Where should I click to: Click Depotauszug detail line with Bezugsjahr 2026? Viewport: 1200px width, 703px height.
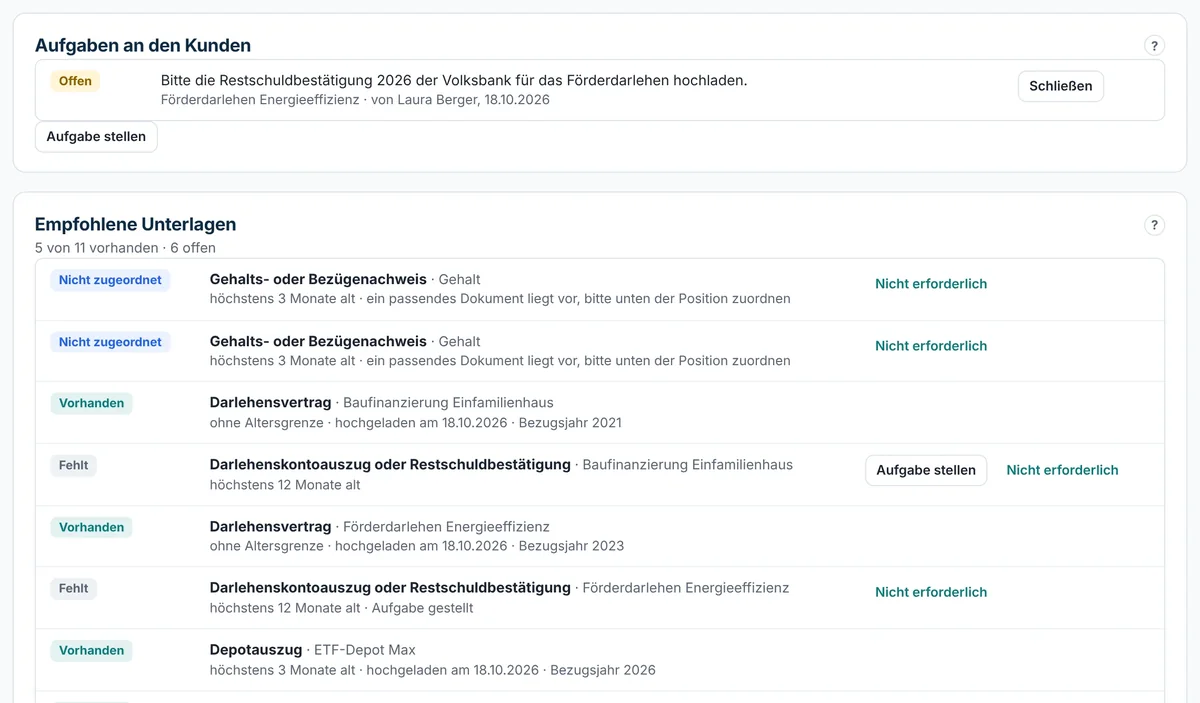(432, 670)
